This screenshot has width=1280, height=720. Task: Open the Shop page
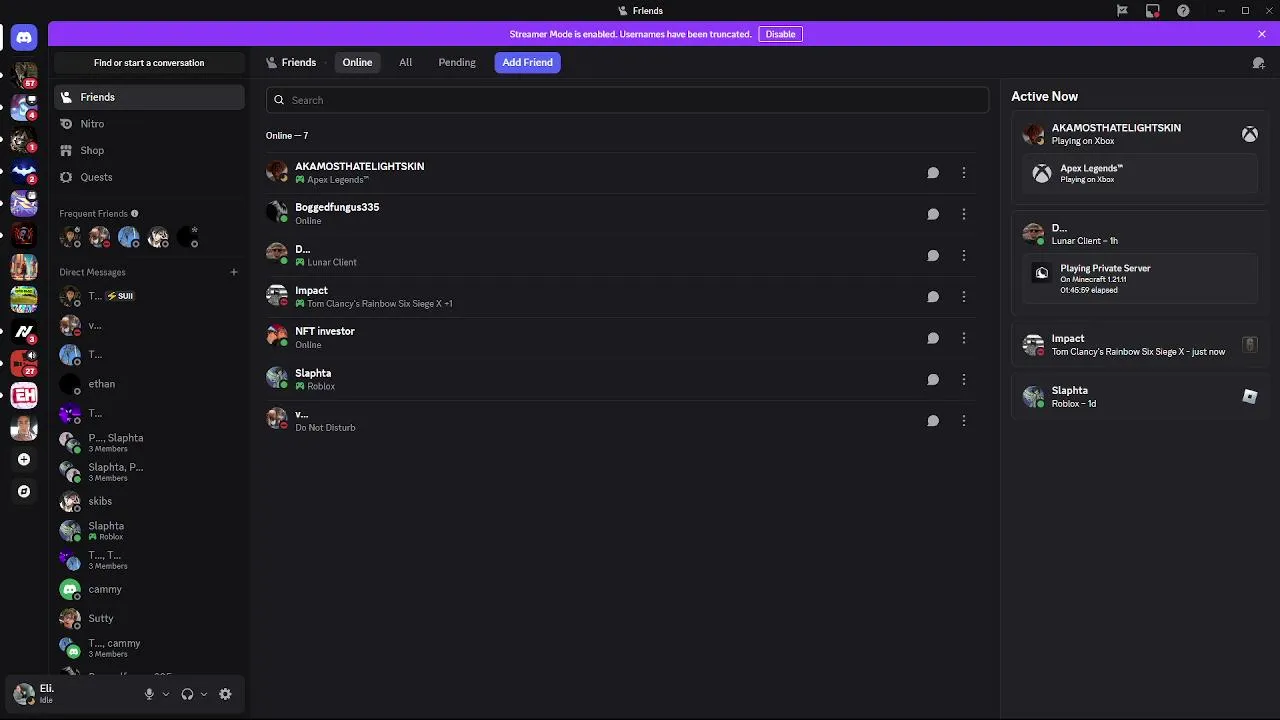click(149, 150)
